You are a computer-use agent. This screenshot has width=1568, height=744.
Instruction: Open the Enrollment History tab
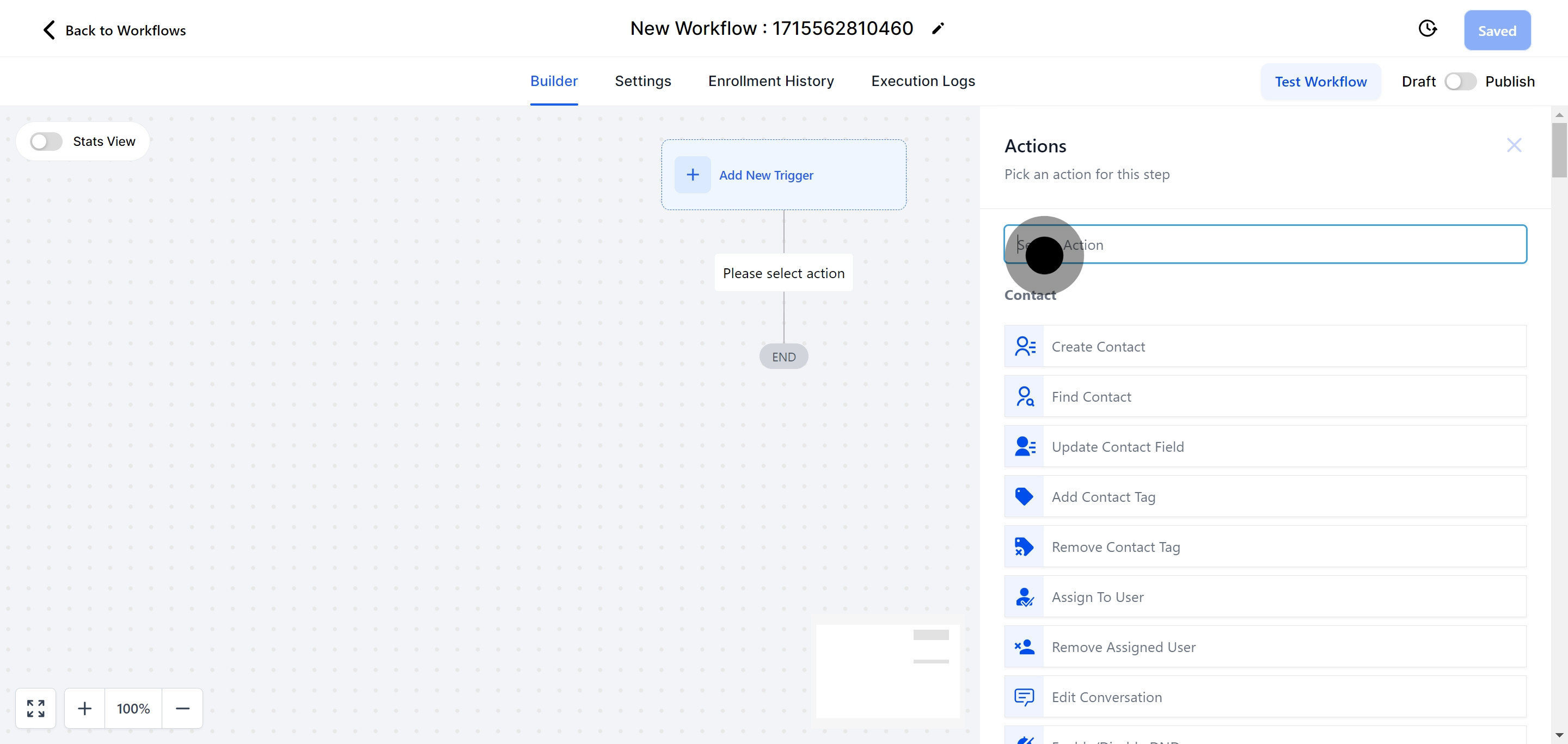coord(770,81)
